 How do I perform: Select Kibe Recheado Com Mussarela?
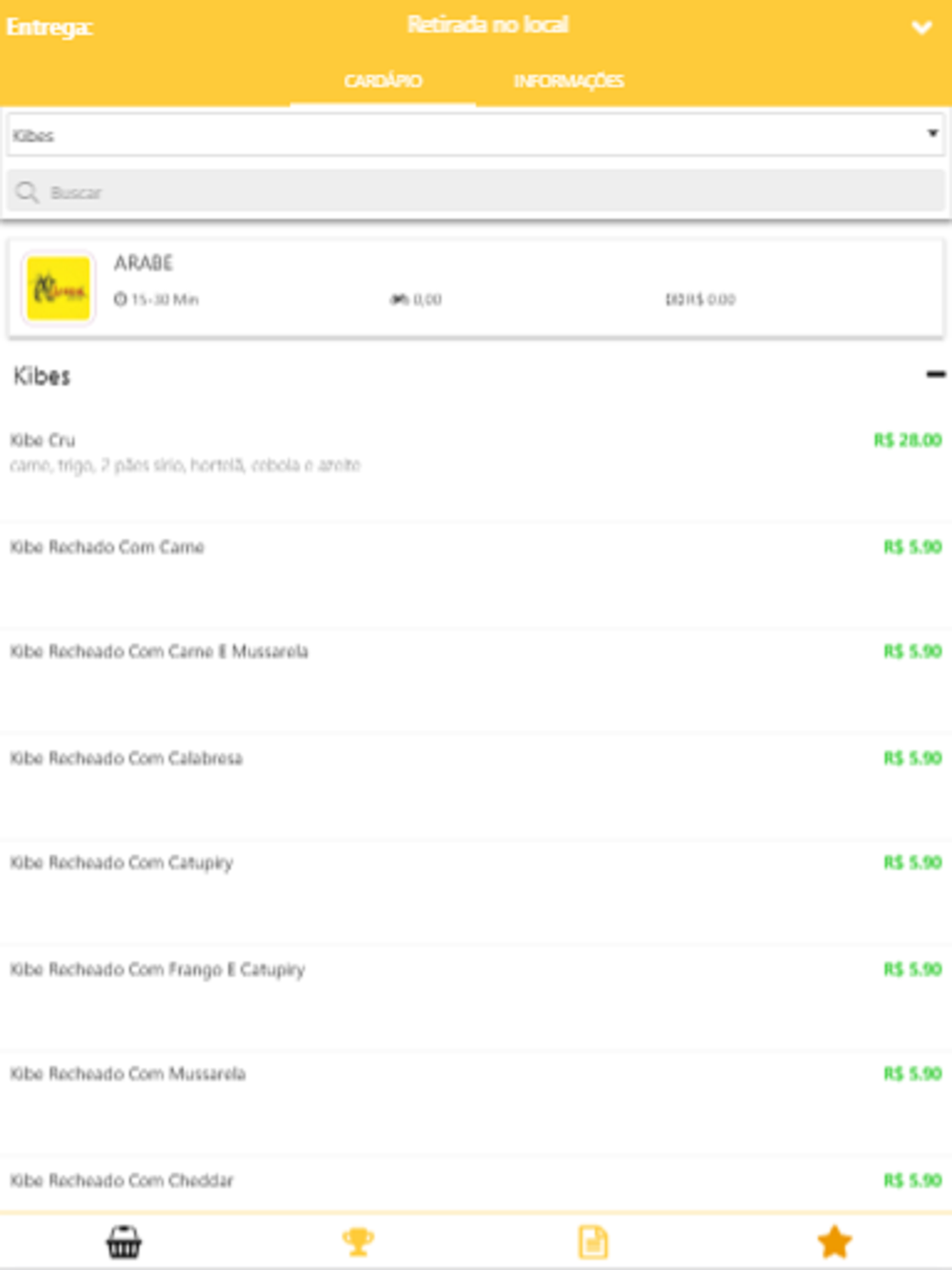476,1102
